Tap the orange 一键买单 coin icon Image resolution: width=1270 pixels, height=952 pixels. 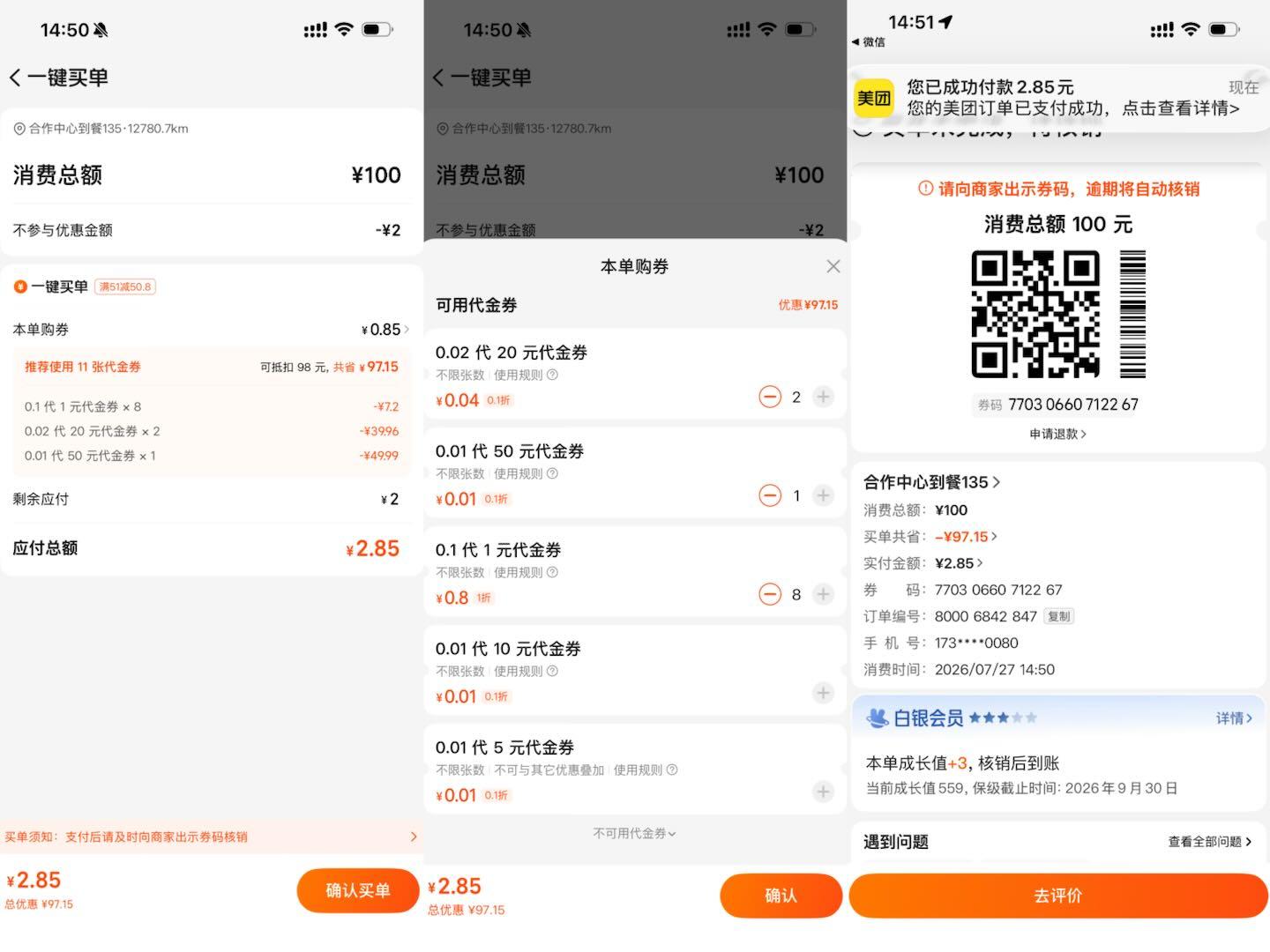pyautogui.click(x=20, y=286)
